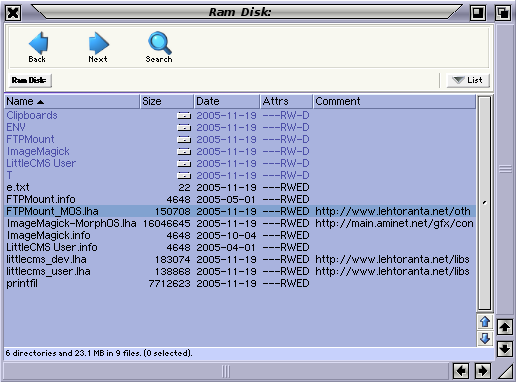
Task: Select the littlecms_user.lha file
Action: pyautogui.click(x=48, y=271)
